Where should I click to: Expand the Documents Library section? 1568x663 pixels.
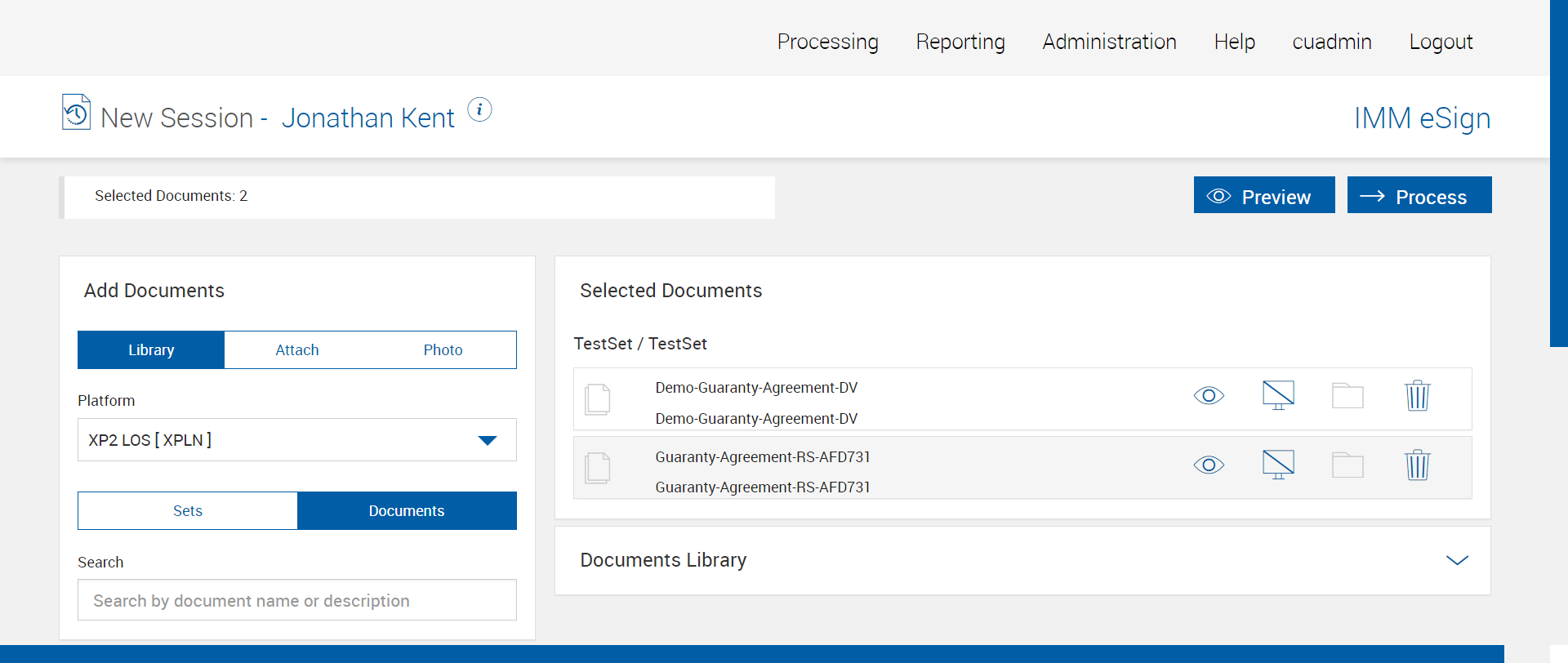coord(1457,560)
